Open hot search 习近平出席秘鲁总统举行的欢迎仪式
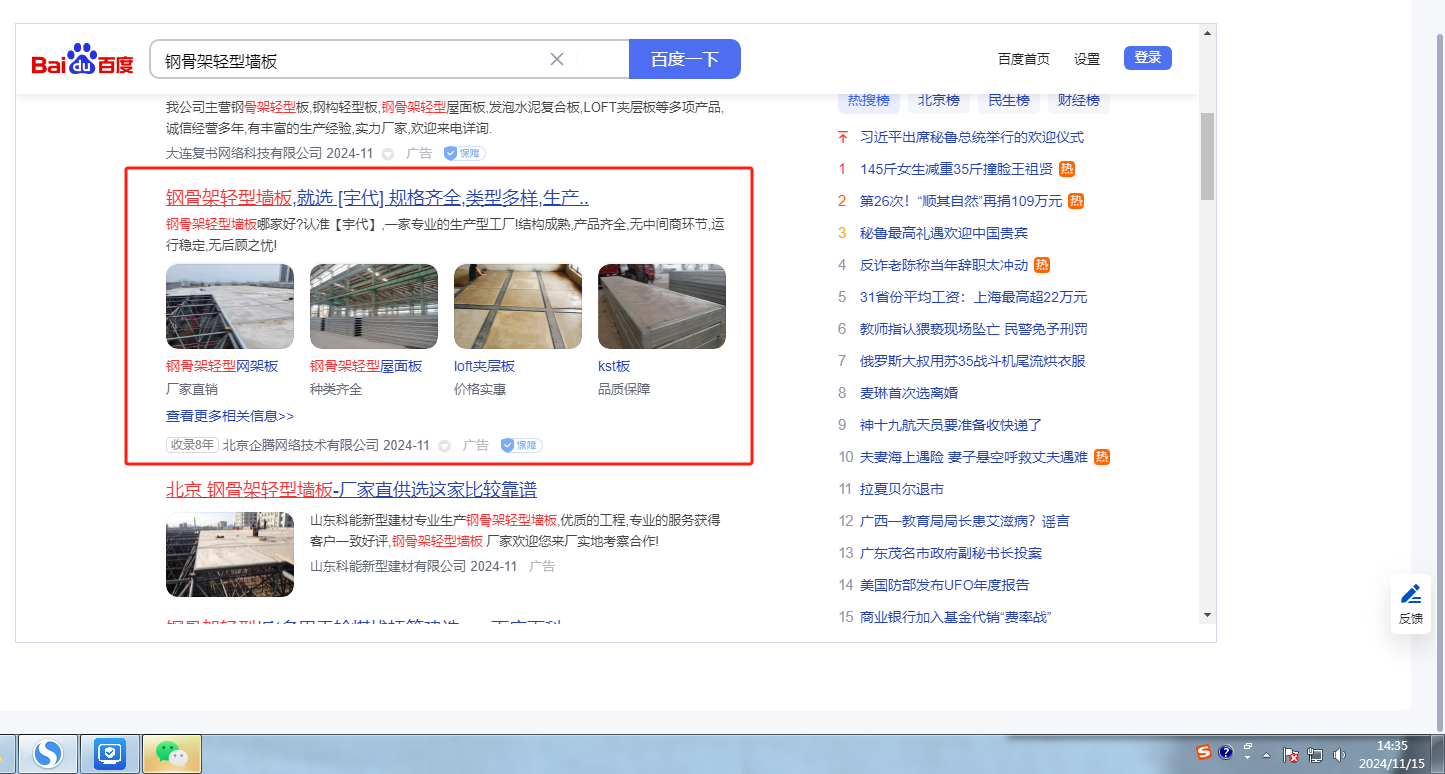1445x774 pixels. point(972,137)
